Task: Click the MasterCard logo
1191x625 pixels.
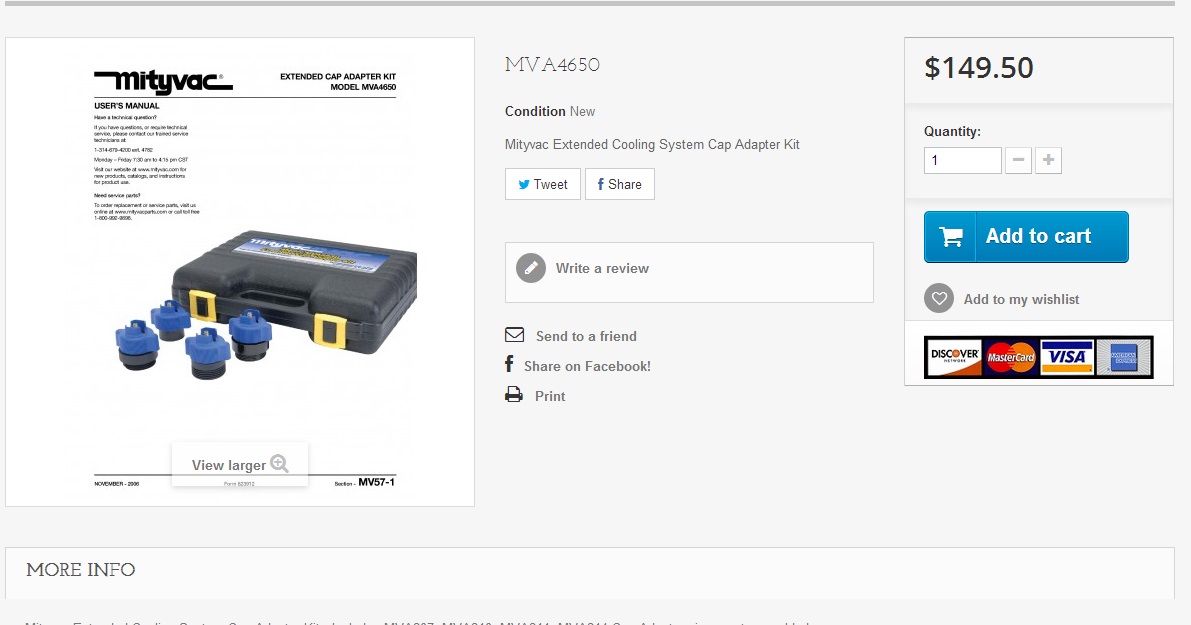Action: pyautogui.click(x=1010, y=357)
